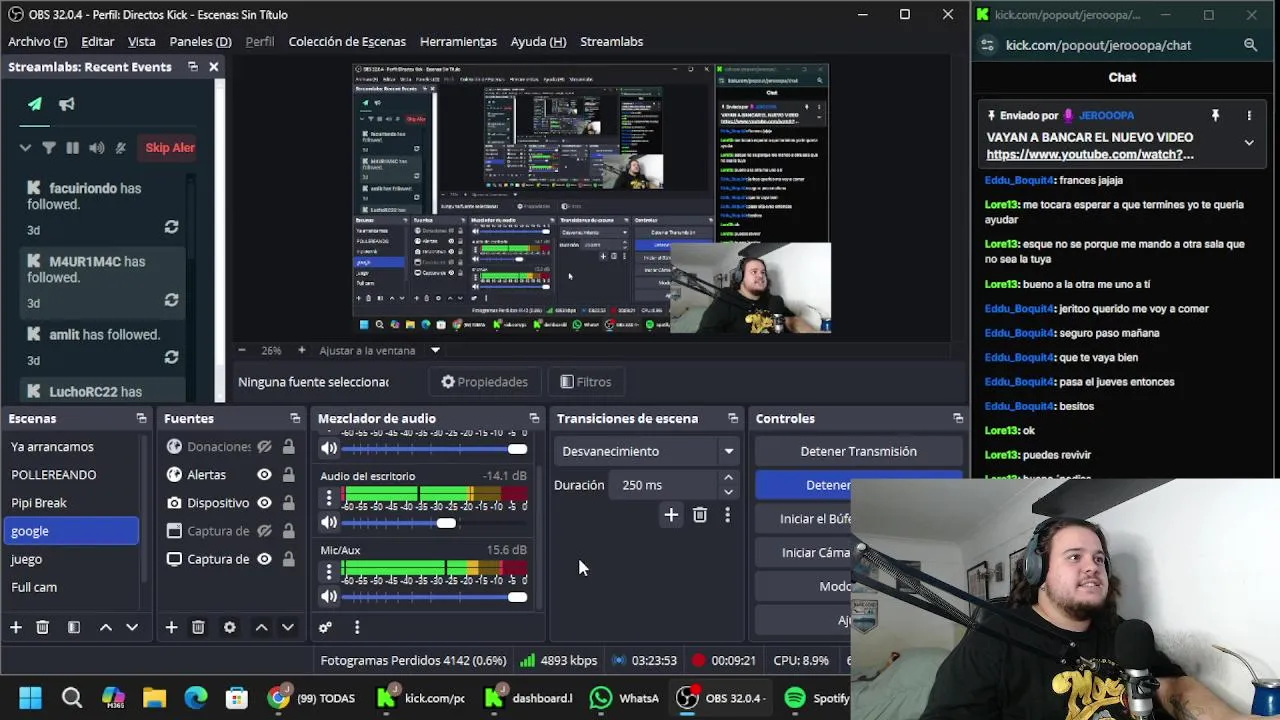Search in the Kick chat window
This screenshot has height=720, width=1280.
pyautogui.click(x=1250, y=45)
